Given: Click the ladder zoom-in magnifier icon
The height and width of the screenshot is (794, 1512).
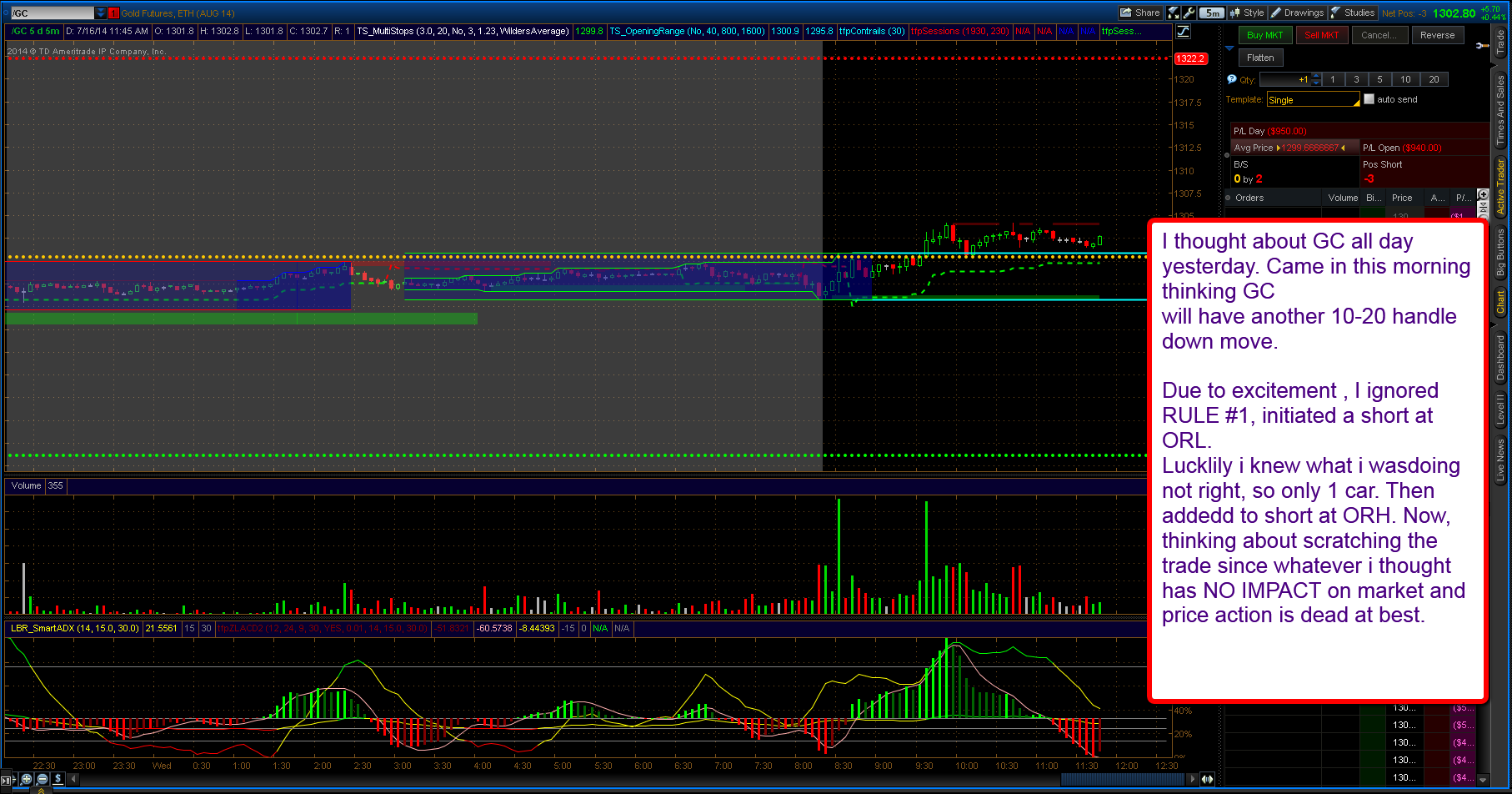Looking at the screenshot, I should point(1483,195).
